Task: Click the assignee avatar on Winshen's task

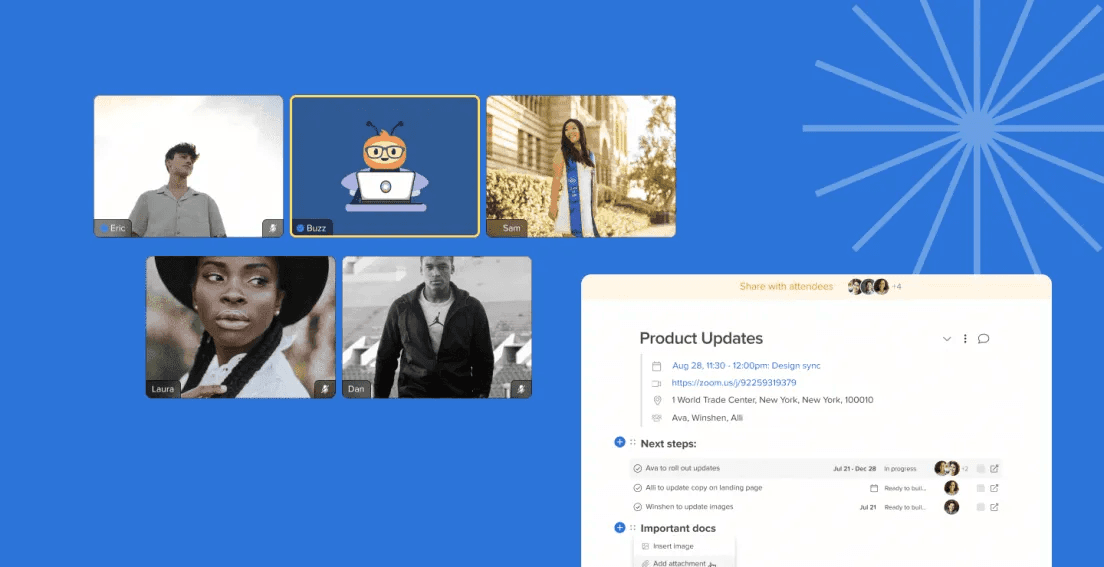Action: pos(951,506)
